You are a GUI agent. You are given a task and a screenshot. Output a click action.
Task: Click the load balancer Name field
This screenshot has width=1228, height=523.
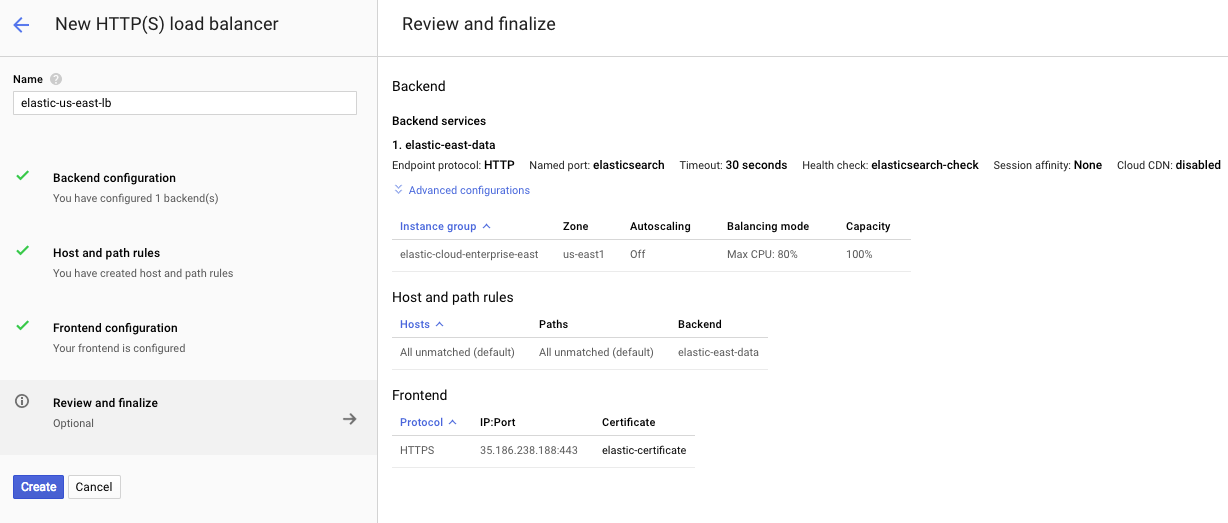click(x=185, y=103)
